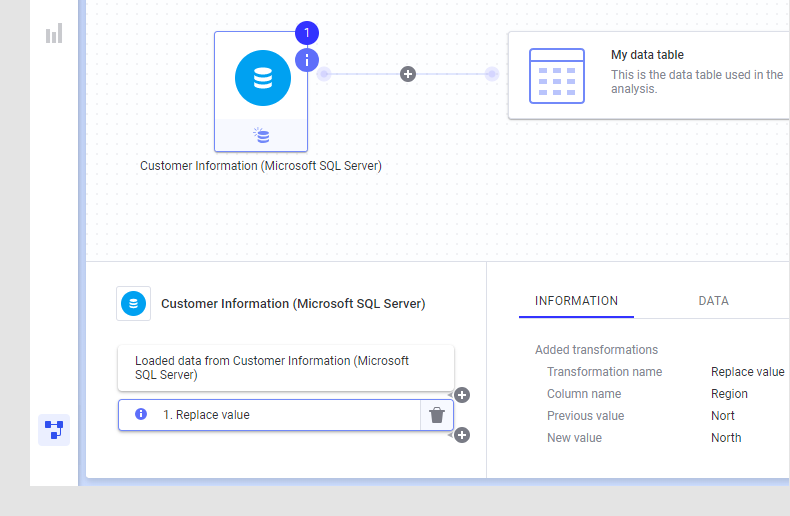The height and width of the screenshot is (516, 790).
Task: Click the 'Column name' label
Action: click(584, 394)
